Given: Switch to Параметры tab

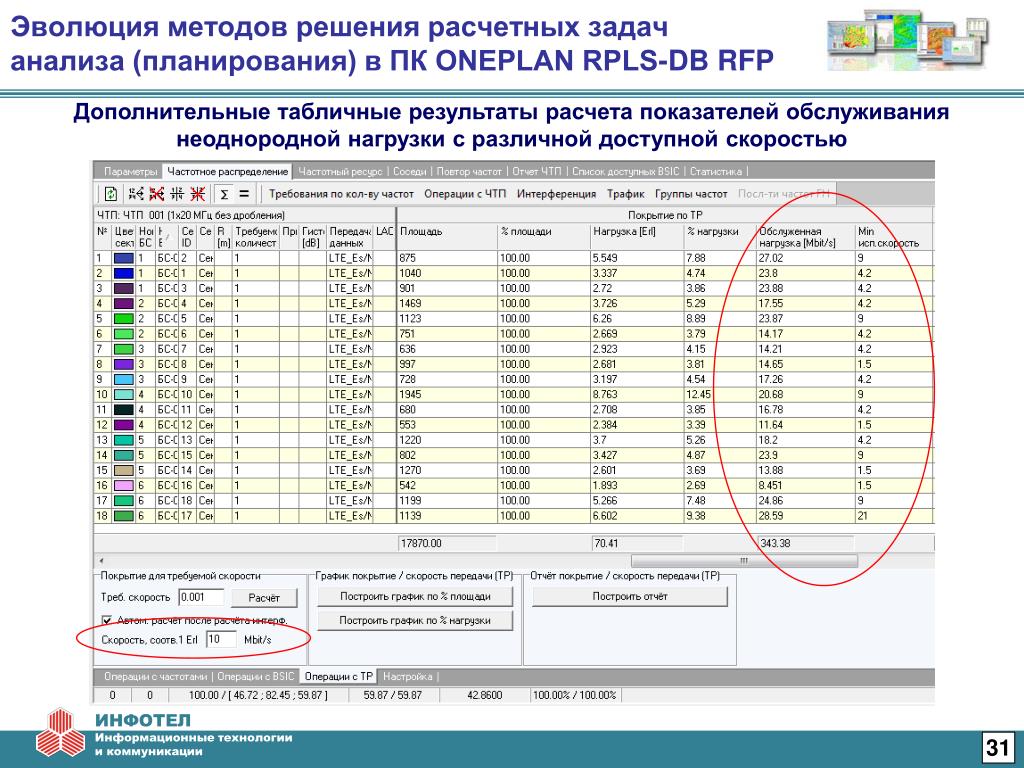Looking at the screenshot, I should [x=130, y=172].
